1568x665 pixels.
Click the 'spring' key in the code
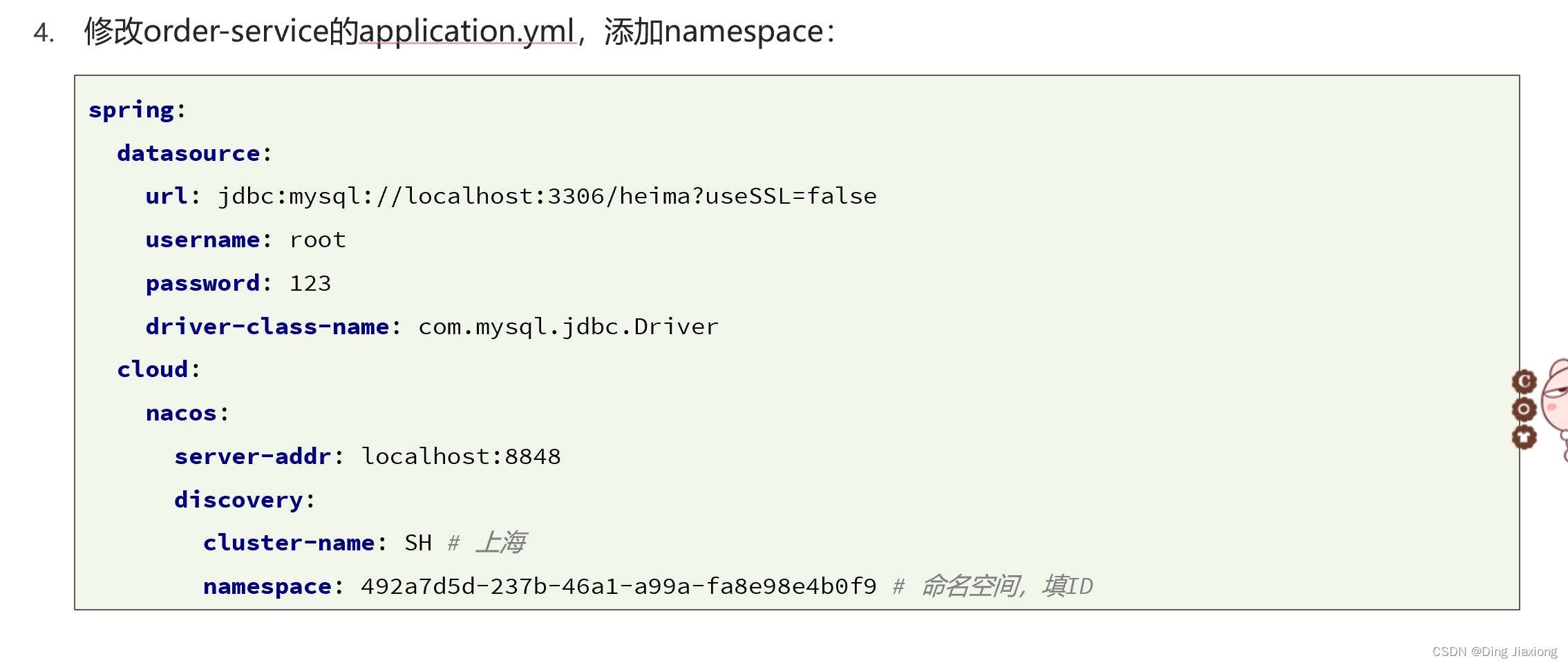(131, 110)
